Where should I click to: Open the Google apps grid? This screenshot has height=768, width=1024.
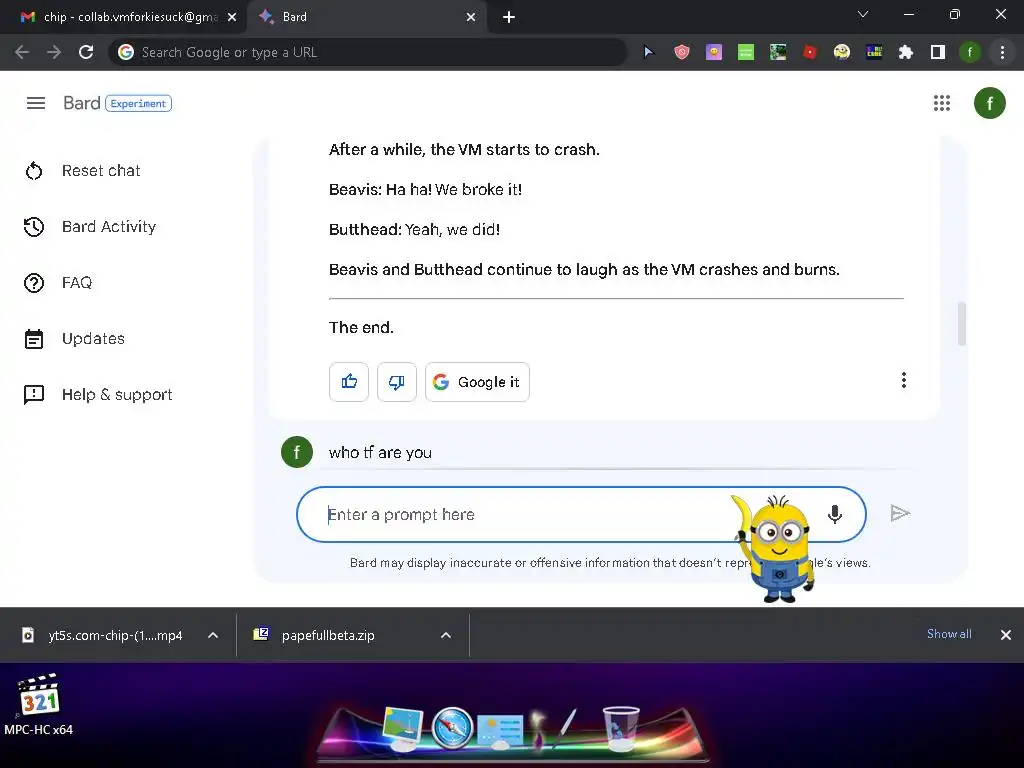[x=942, y=103]
